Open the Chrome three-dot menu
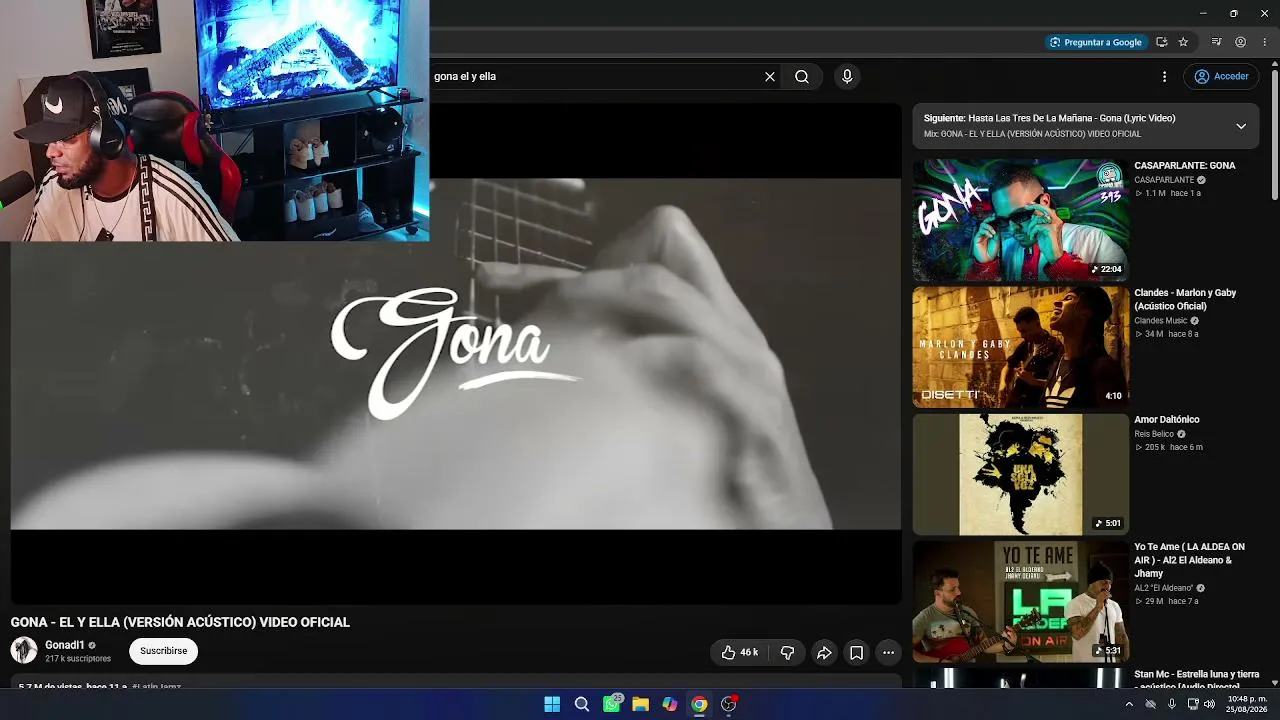This screenshot has height=720, width=1280. click(1264, 42)
